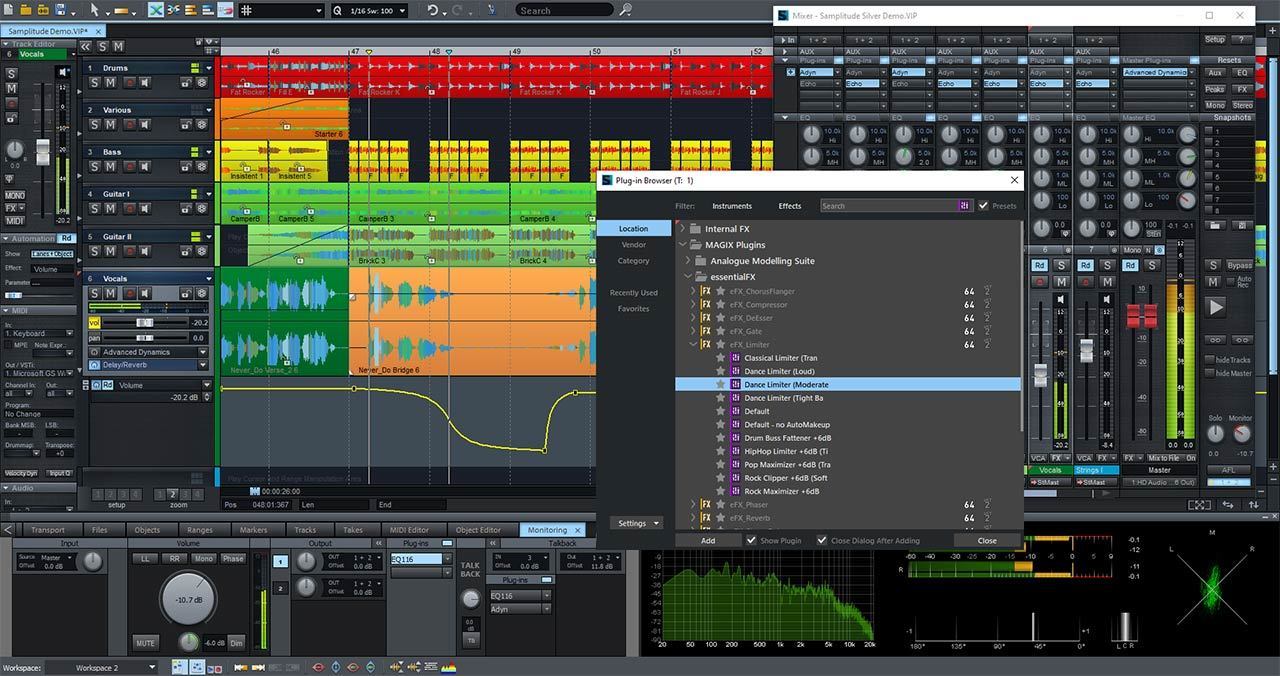Click the colorful spectrum visualization icon in bottom toolbar
The width and height of the screenshot is (1280, 676).
[x=449, y=667]
